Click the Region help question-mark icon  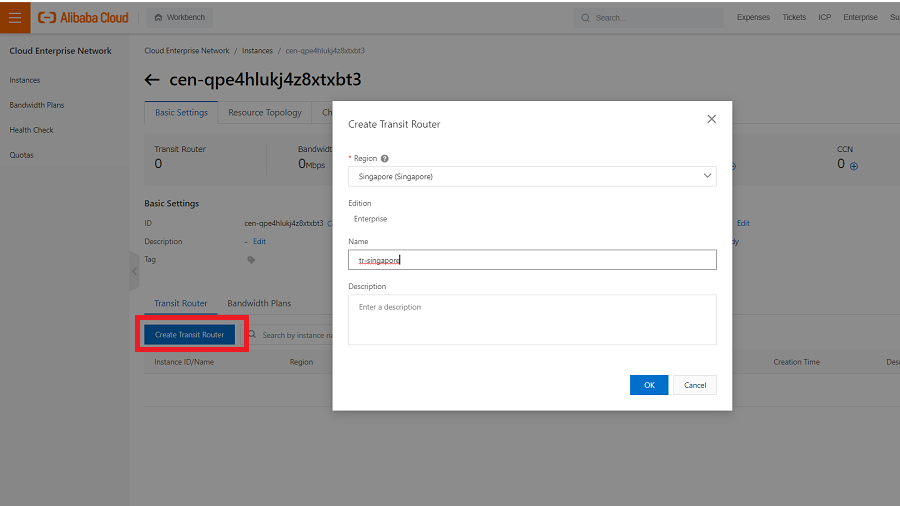[x=385, y=158]
